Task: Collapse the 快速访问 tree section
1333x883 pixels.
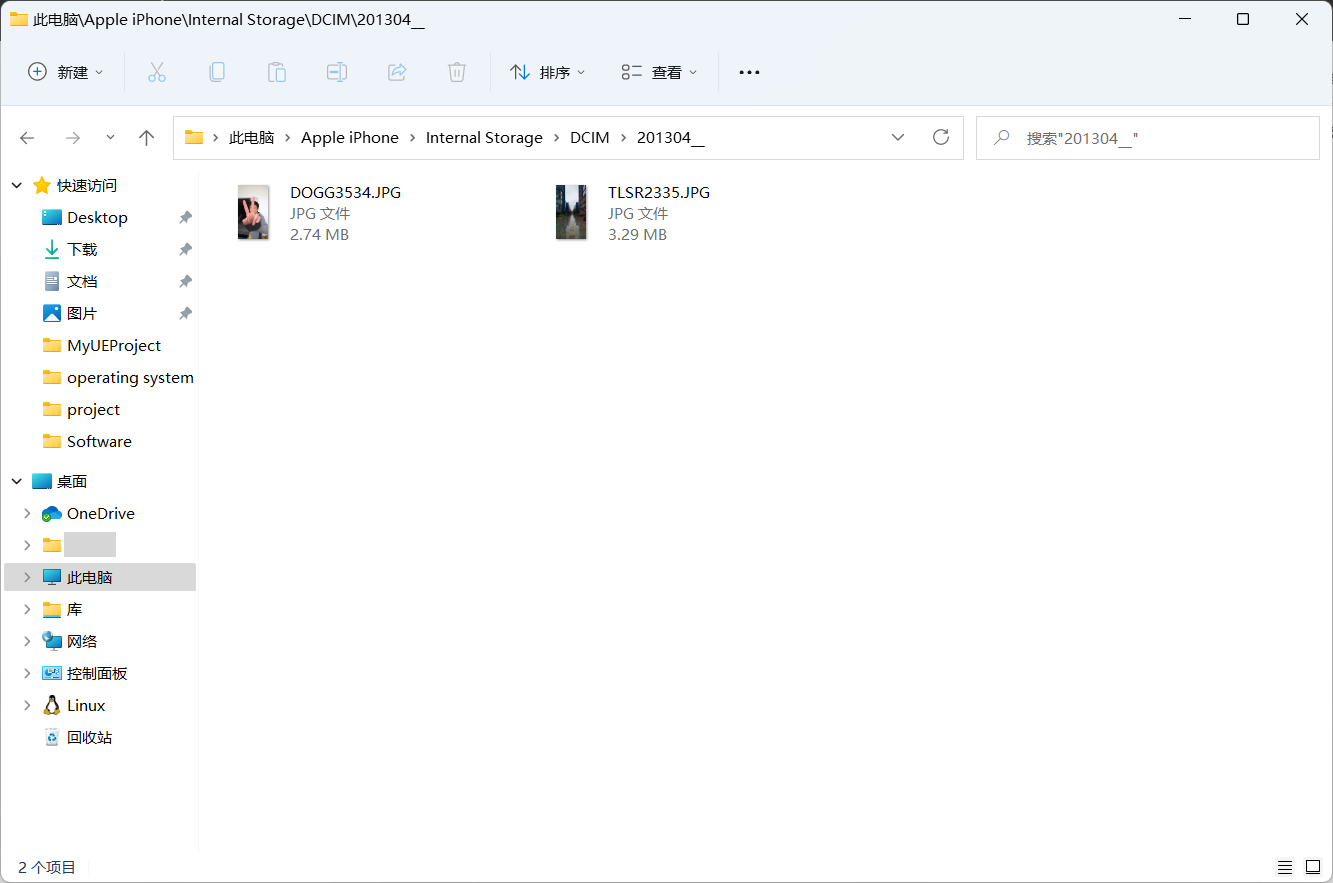Action: pyautogui.click(x=17, y=185)
